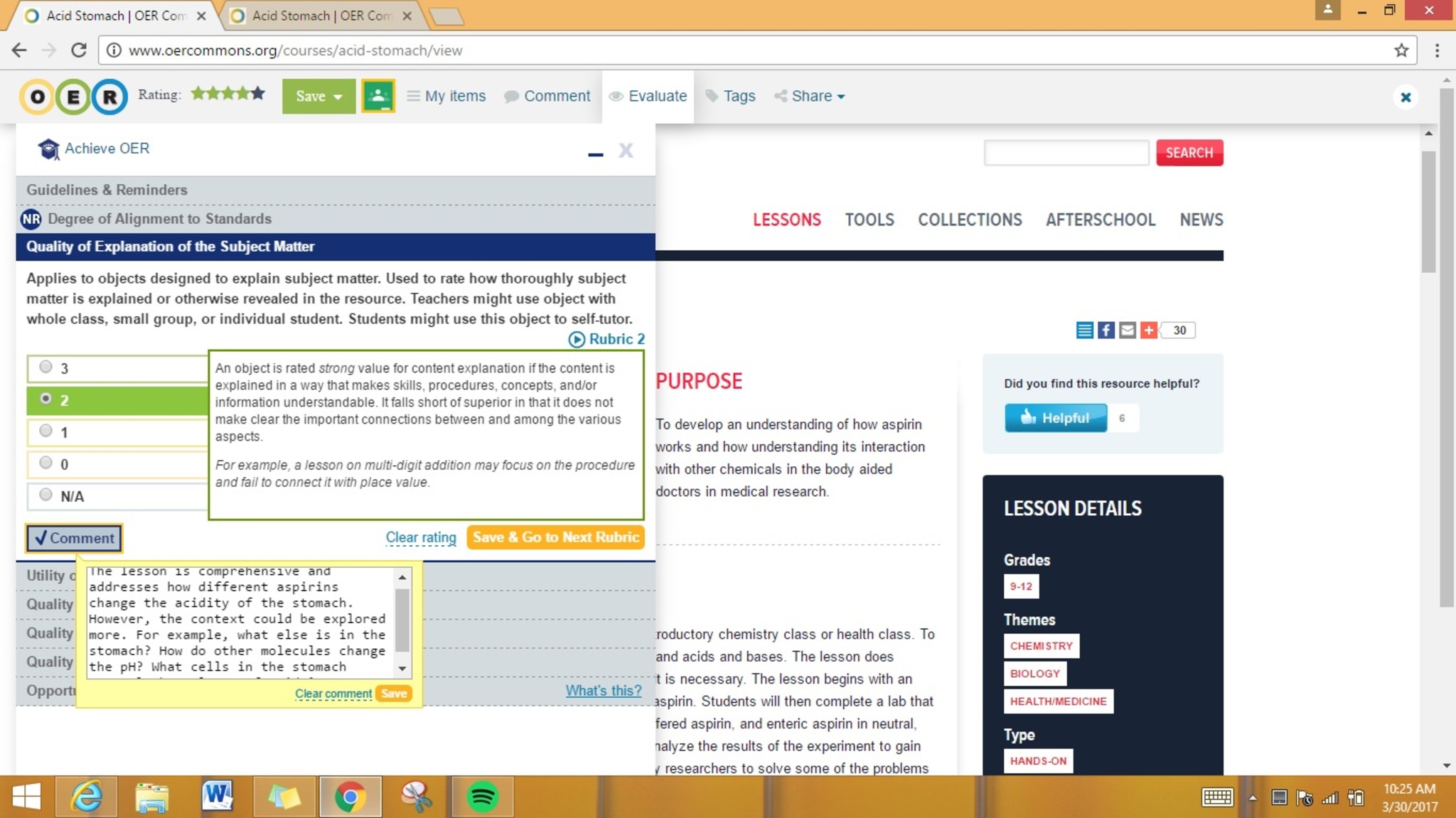Expand the Share dropdown menu
The height and width of the screenshot is (818, 1456).
(810, 96)
